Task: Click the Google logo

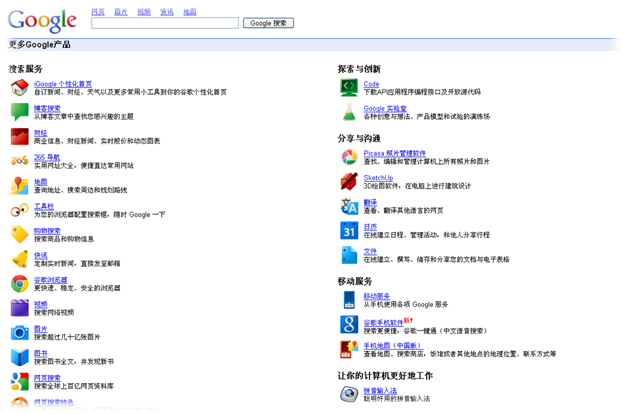Action: click(x=42, y=20)
